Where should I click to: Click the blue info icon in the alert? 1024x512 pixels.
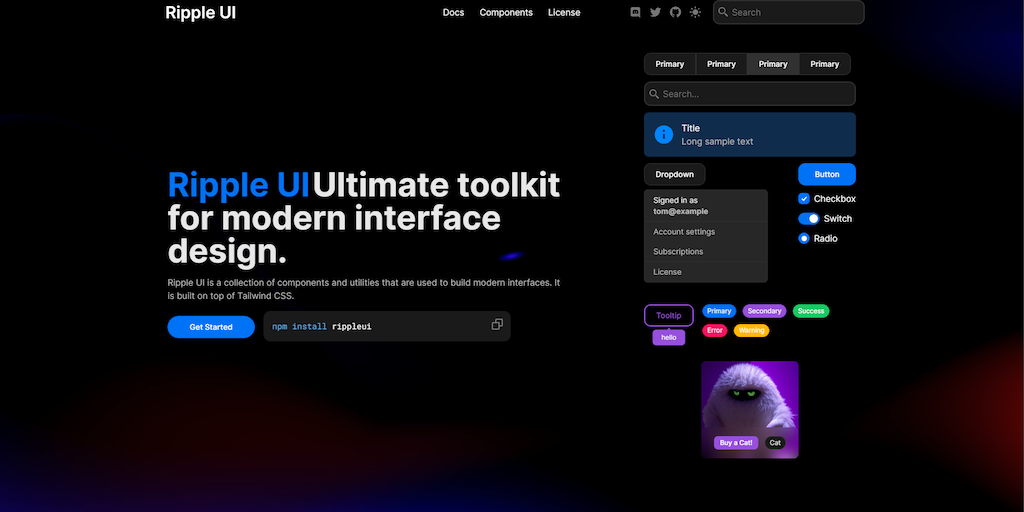point(664,135)
